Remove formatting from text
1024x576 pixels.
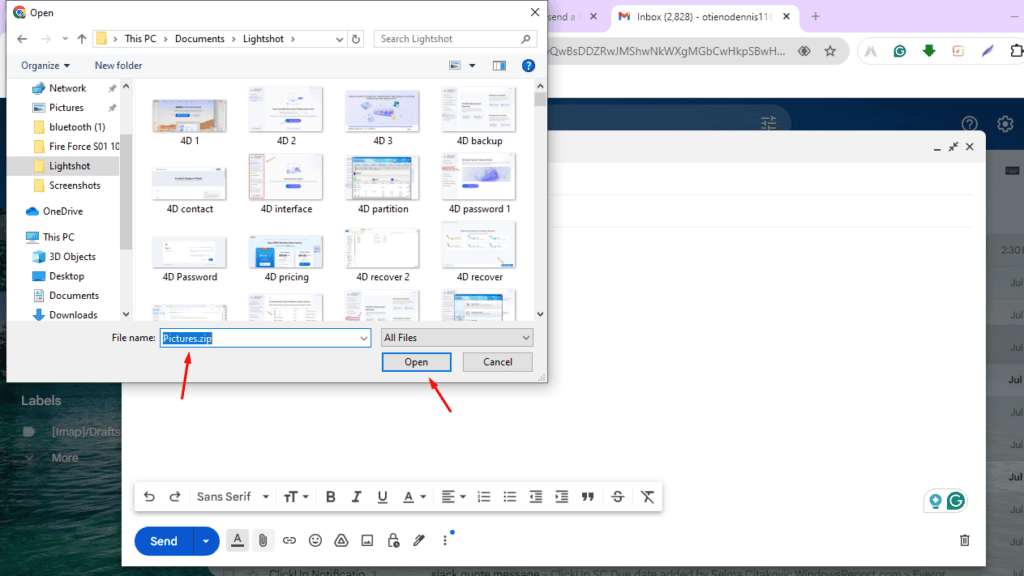tap(647, 497)
